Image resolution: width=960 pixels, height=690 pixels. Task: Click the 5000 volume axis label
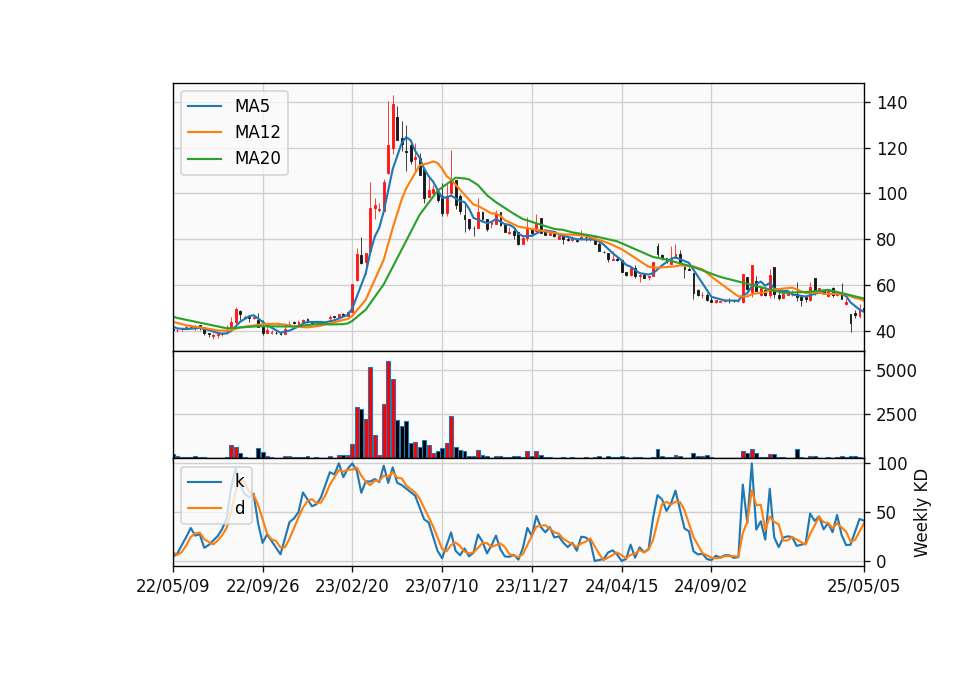897,371
